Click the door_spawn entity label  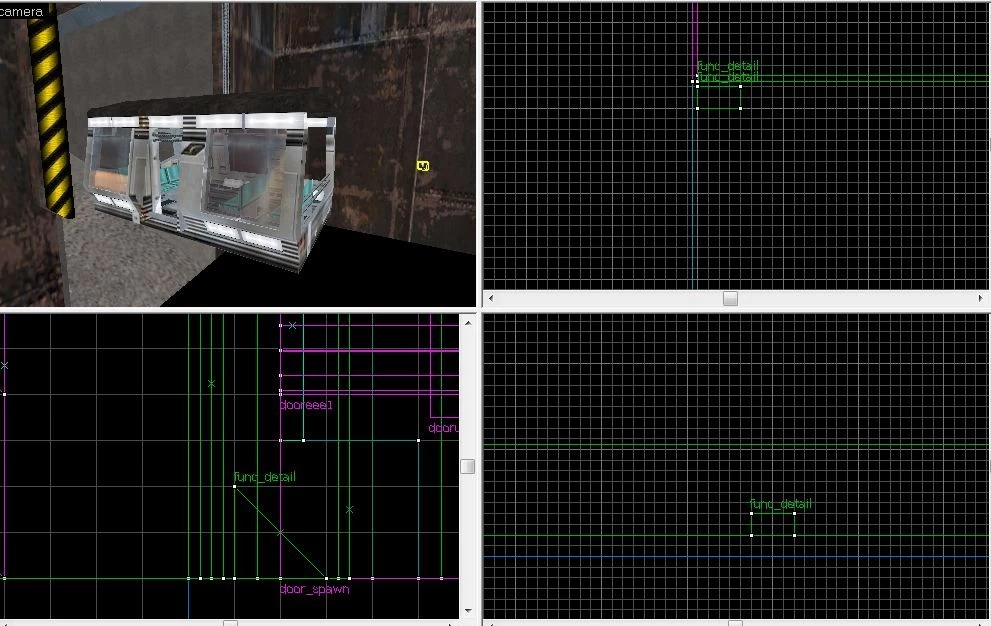pyautogui.click(x=314, y=589)
